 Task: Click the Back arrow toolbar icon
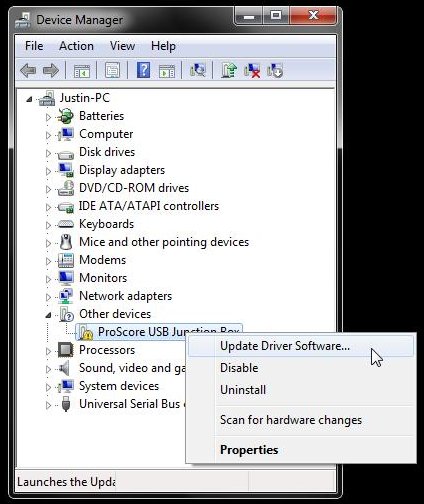[x=28, y=70]
